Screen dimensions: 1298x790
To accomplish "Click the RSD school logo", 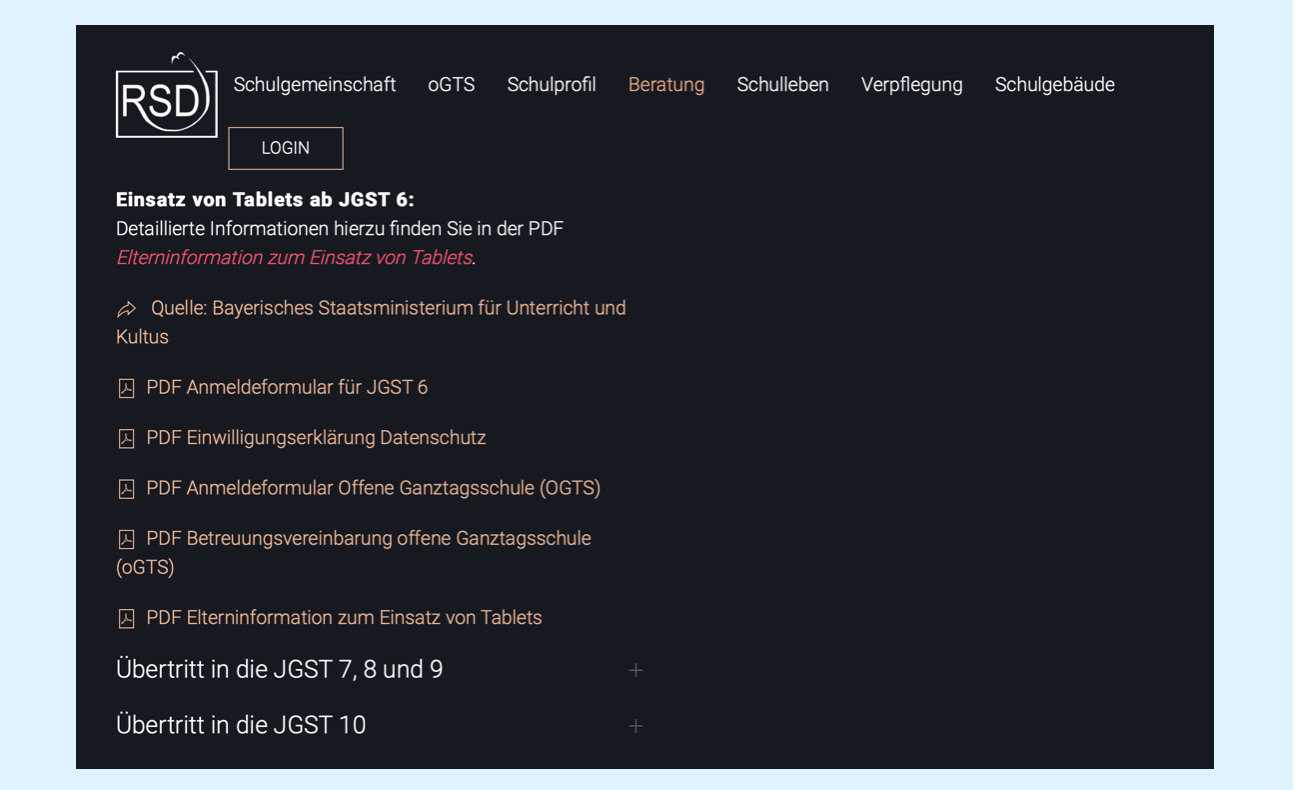I will click(166, 96).
